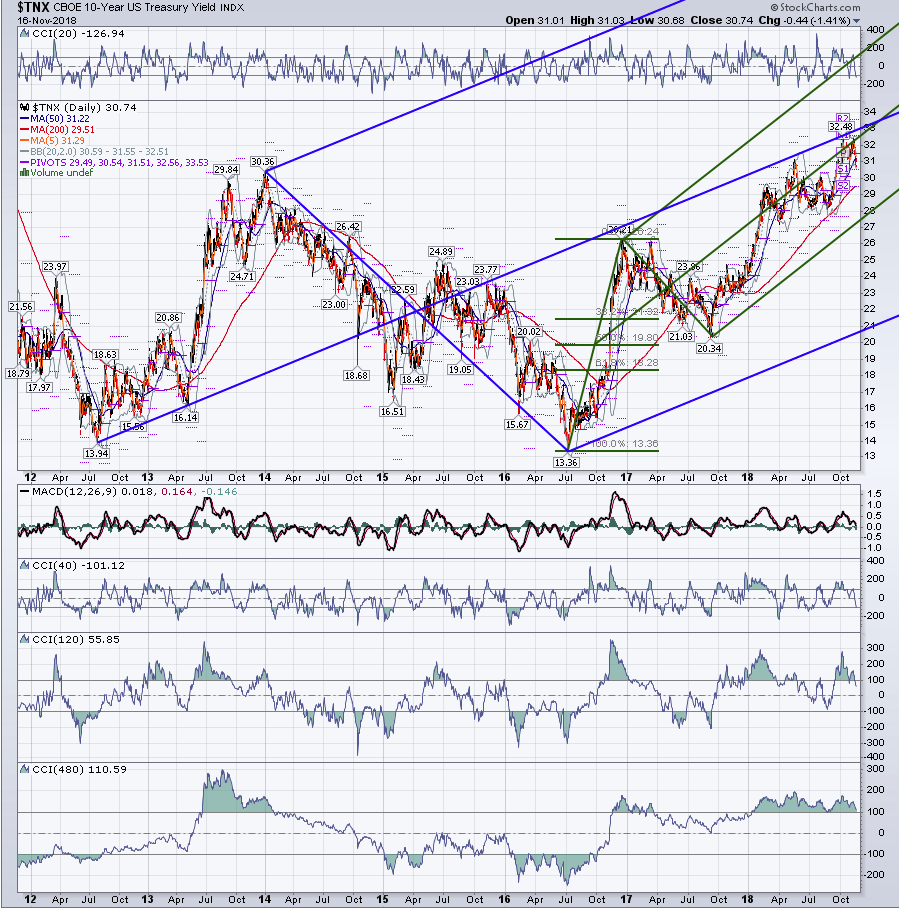
Task: Click the orange MA(5) legend line swatch
Action: pos(24,141)
